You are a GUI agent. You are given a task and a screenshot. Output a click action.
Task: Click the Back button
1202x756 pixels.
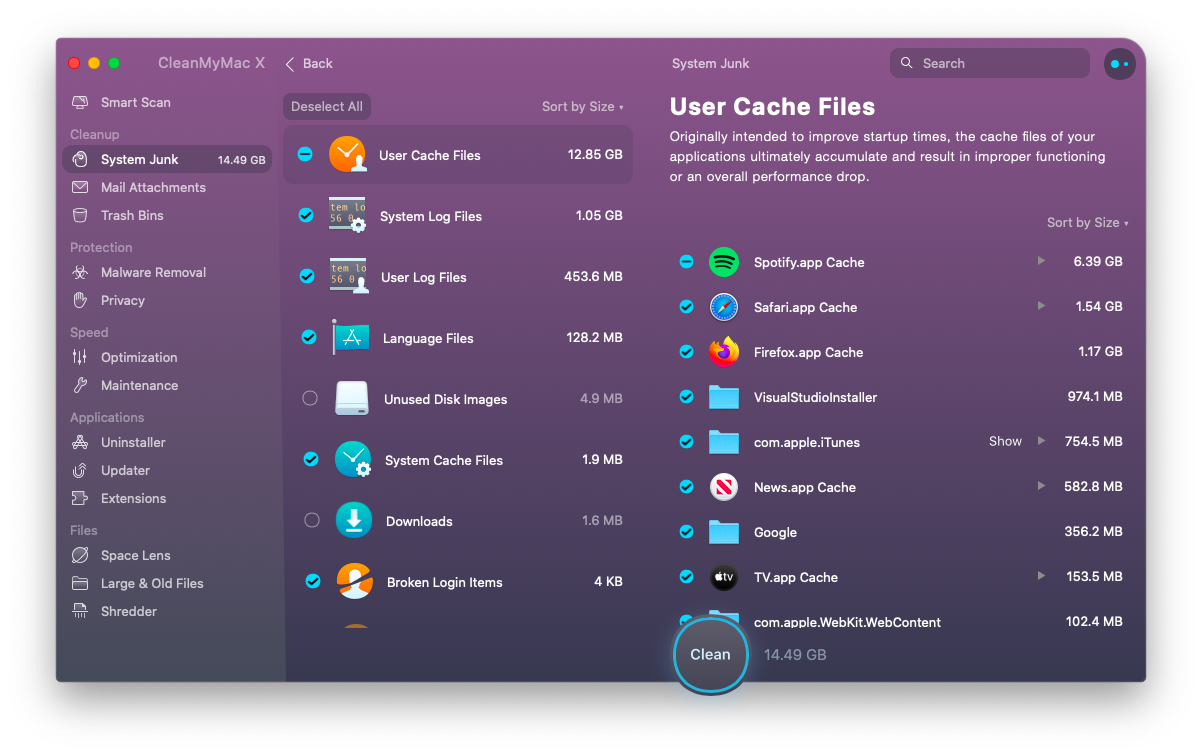click(x=309, y=63)
